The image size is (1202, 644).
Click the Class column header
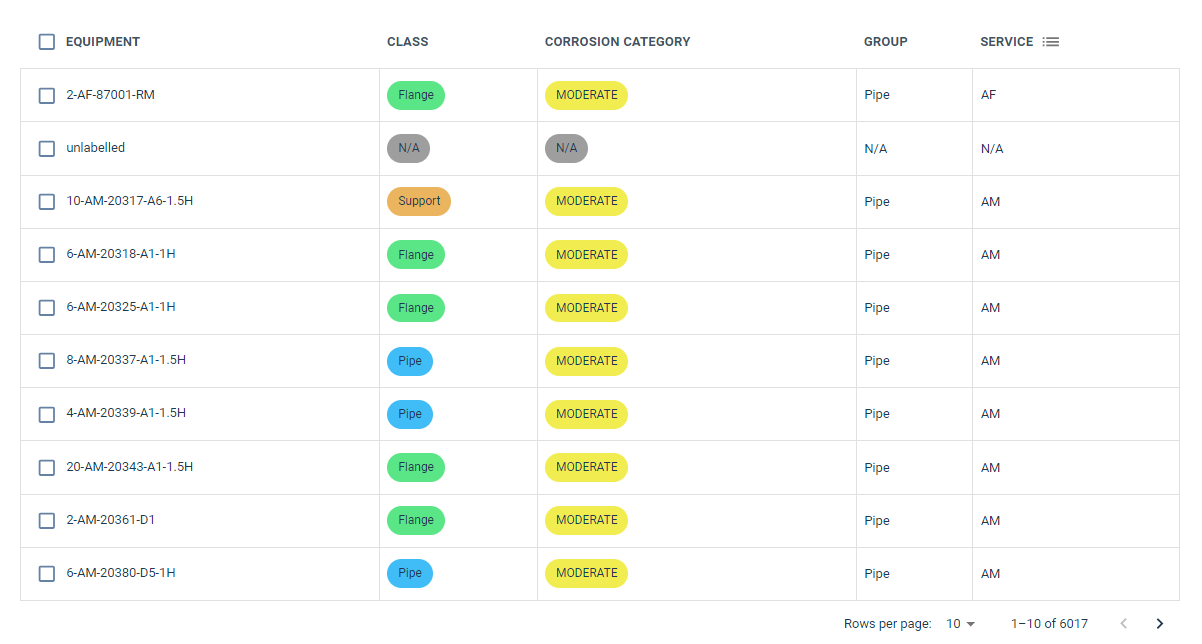point(408,42)
